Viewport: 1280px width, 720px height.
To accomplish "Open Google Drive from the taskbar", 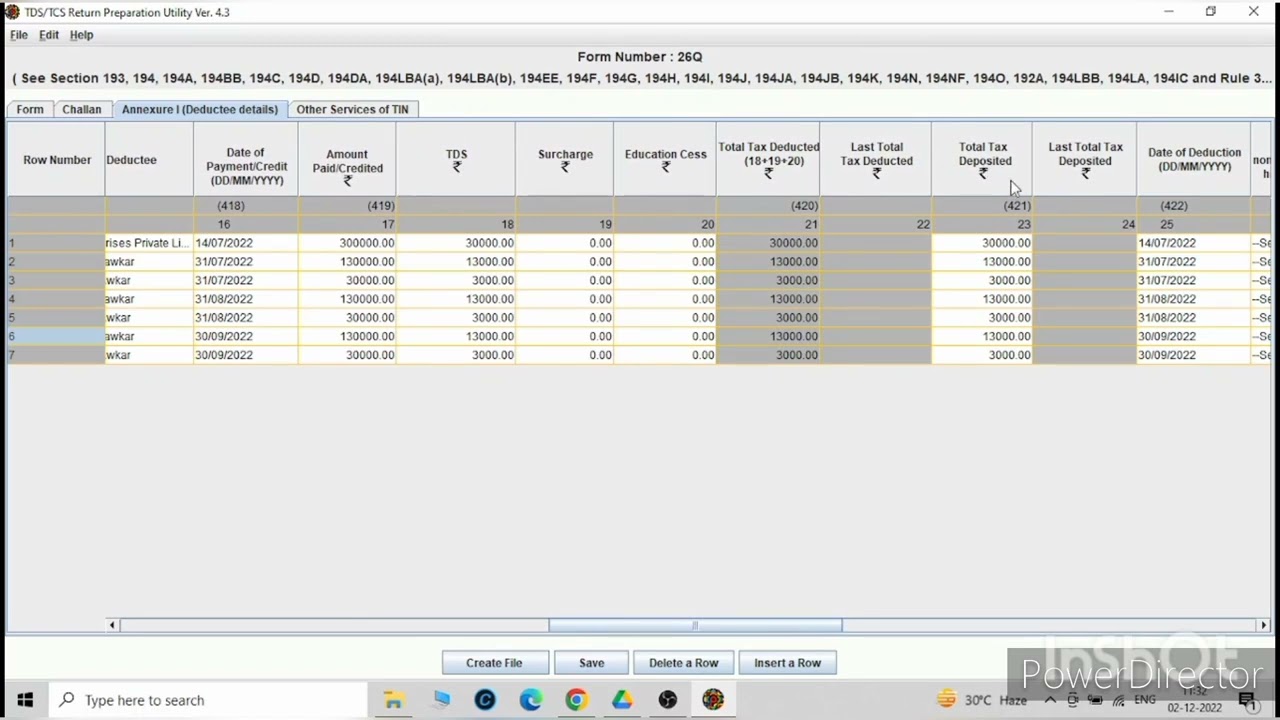I will (x=622, y=700).
